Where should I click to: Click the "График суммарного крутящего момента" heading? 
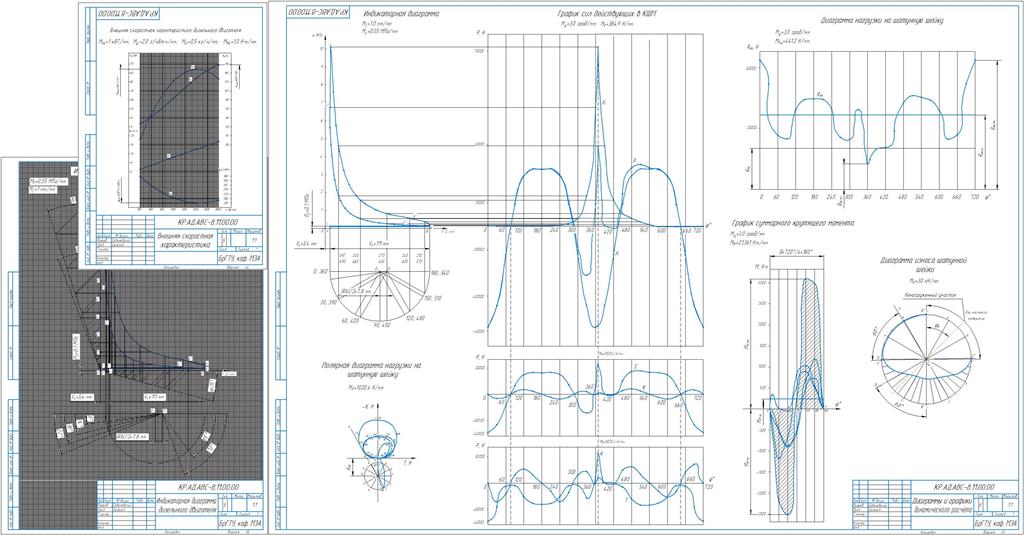coord(792,223)
